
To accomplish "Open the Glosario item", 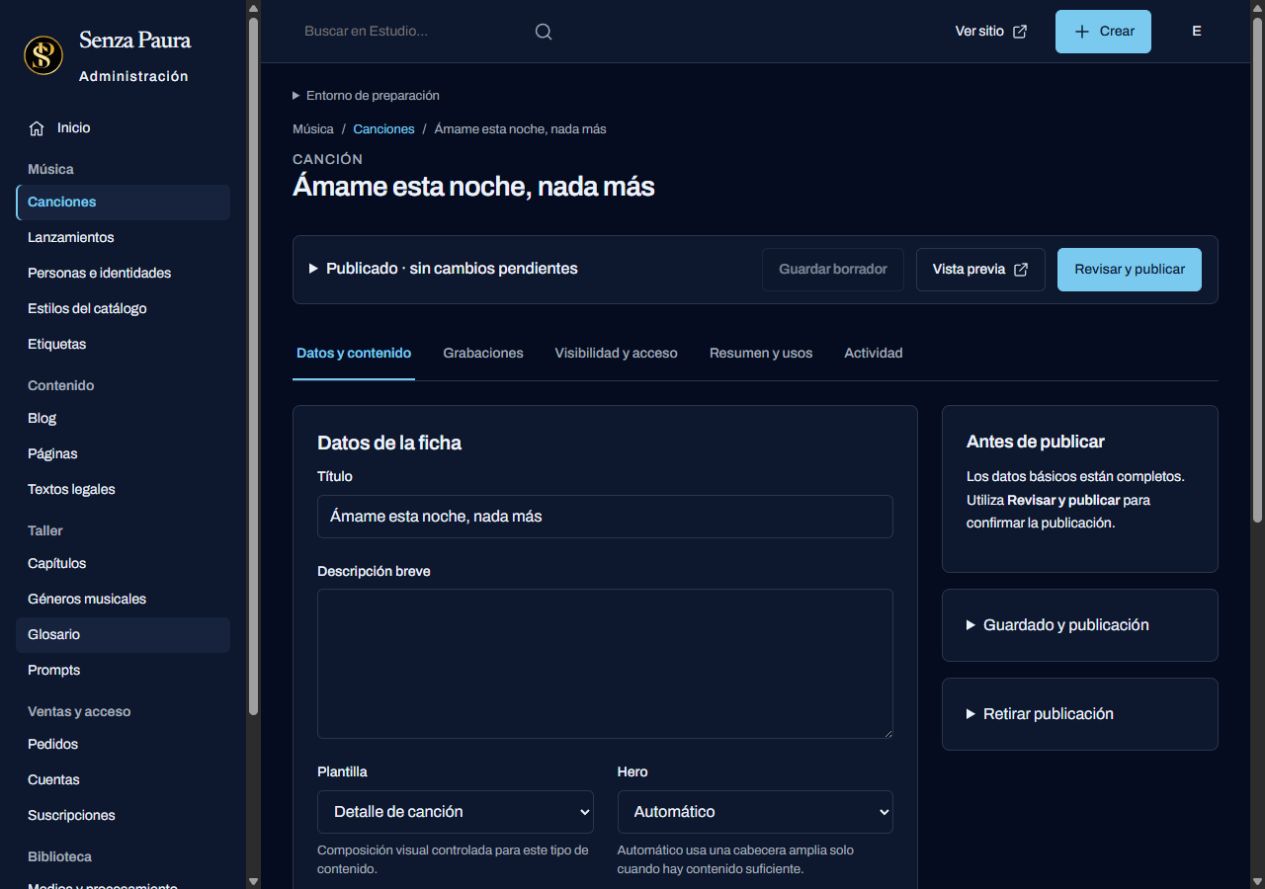I will coord(123,635).
